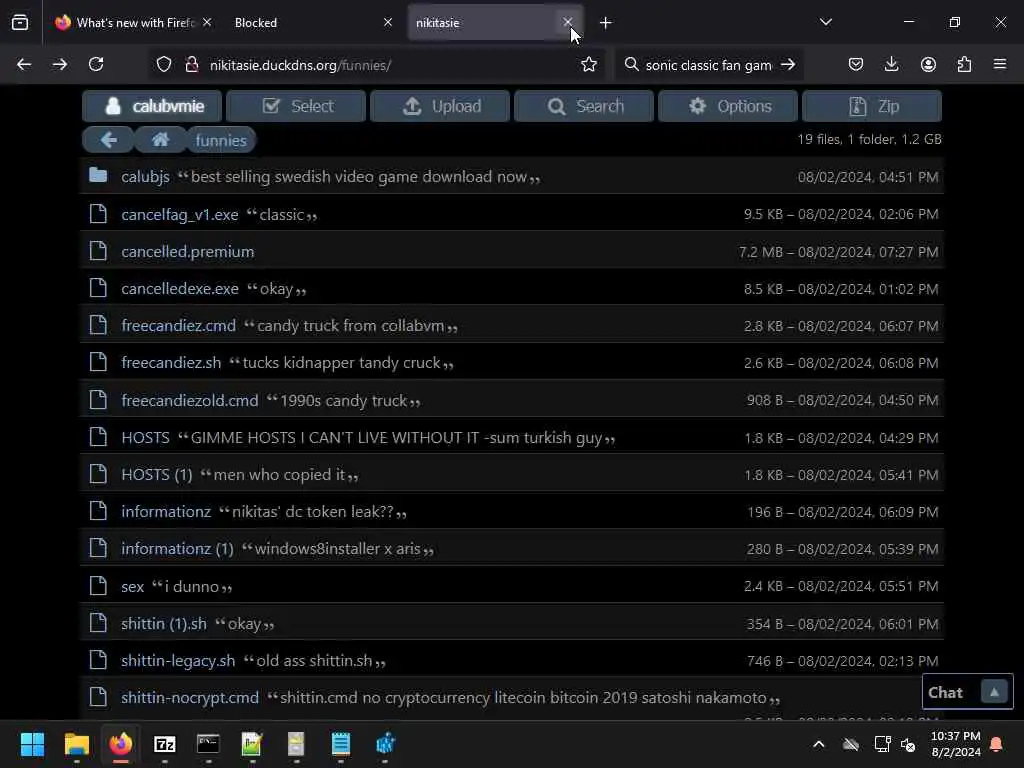The image size is (1024, 768).
Task: Open notifications bell icon
Action: click(x=997, y=744)
